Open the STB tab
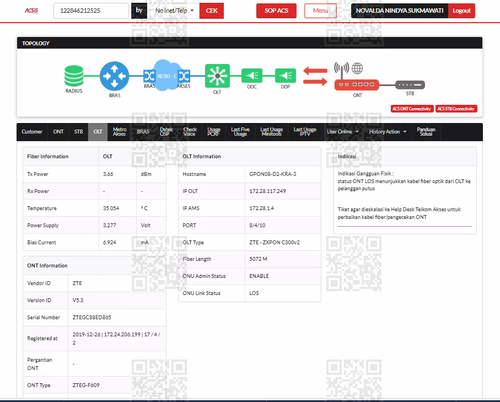The image size is (500, 402). pos(78,132)
